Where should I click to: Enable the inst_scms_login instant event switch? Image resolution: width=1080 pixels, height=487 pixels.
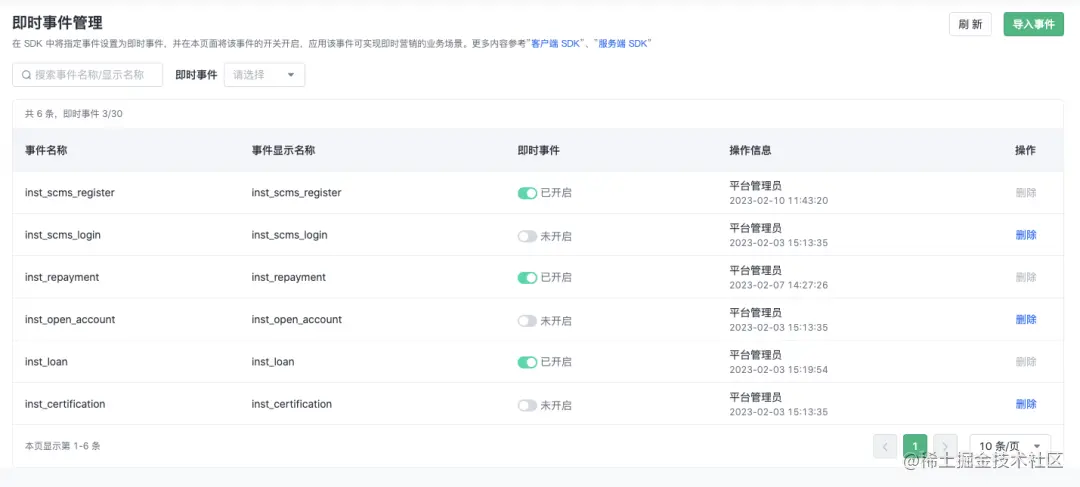tap(527, 236)
